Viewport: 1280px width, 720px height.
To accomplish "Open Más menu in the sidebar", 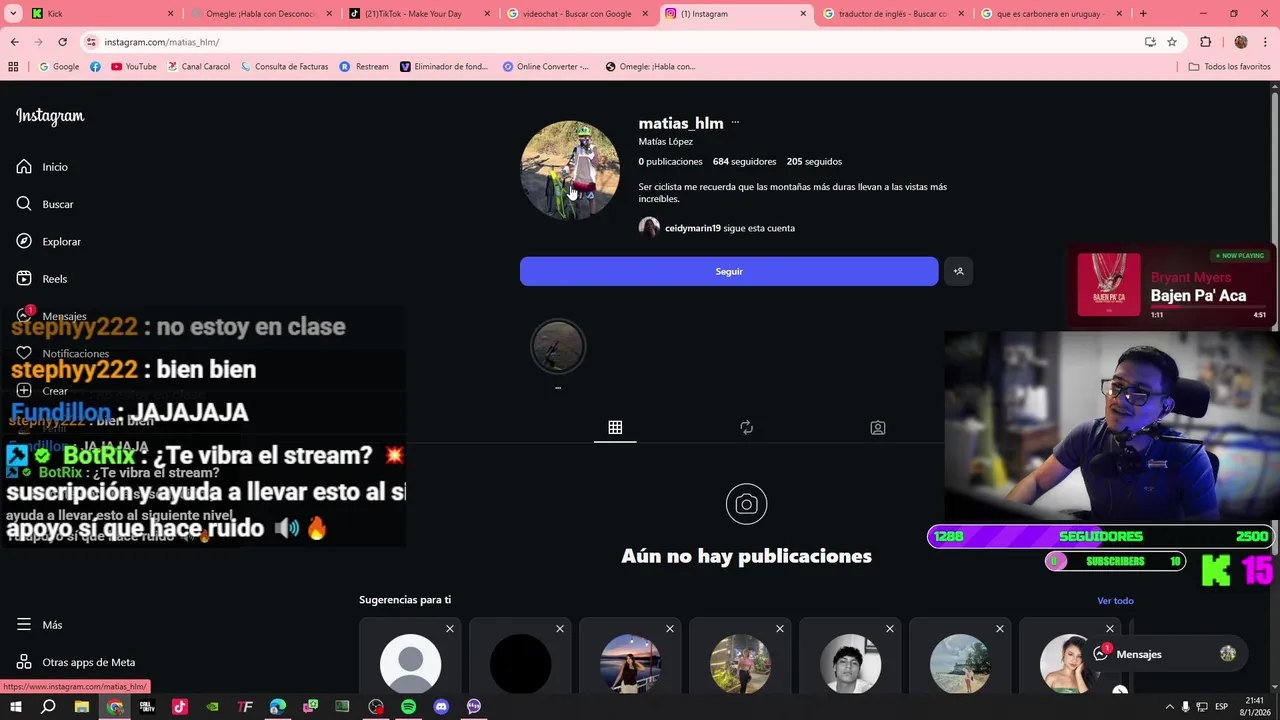I will tap(39, 625).
